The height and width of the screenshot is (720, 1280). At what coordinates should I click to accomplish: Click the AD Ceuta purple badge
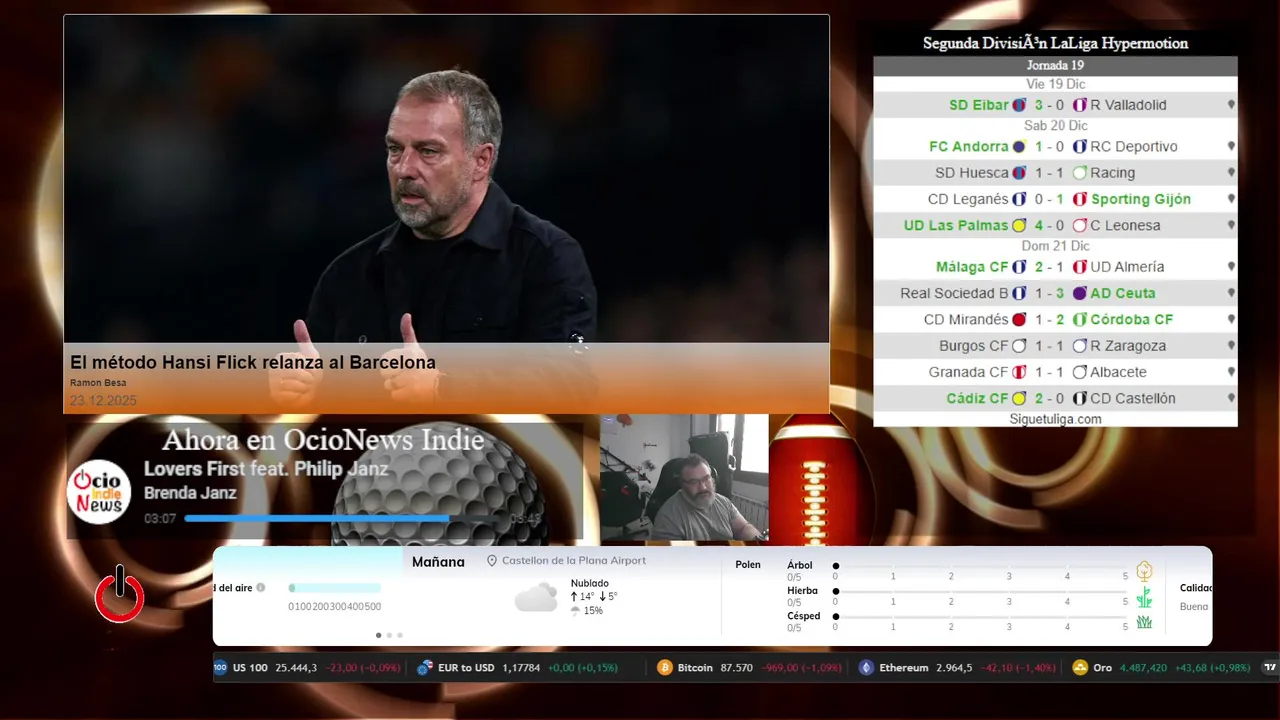[x=1080, y=293]
